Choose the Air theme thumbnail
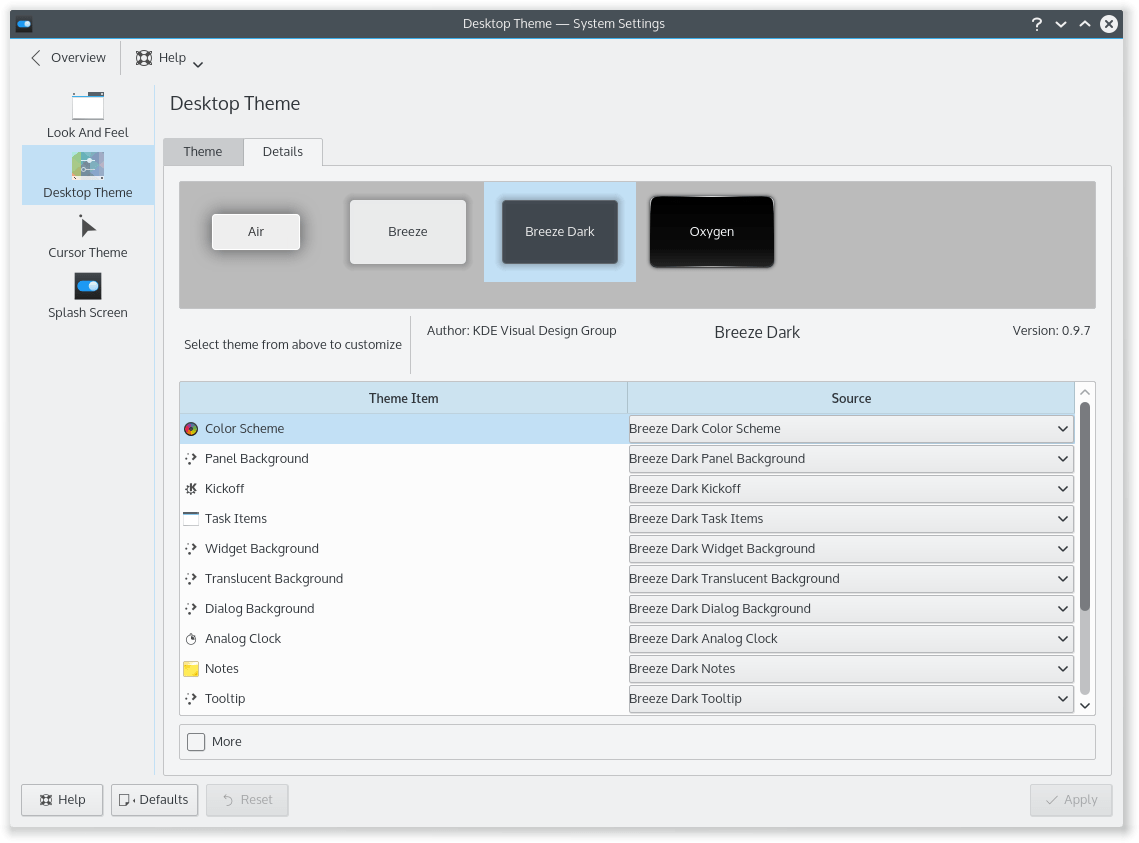 point(256,232)
